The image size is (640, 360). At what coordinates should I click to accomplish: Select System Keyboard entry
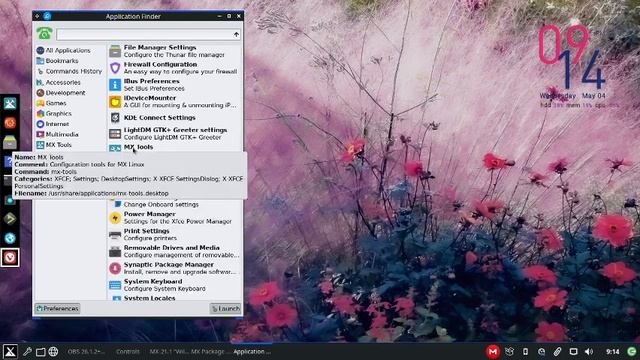click(x=175, y=285)
